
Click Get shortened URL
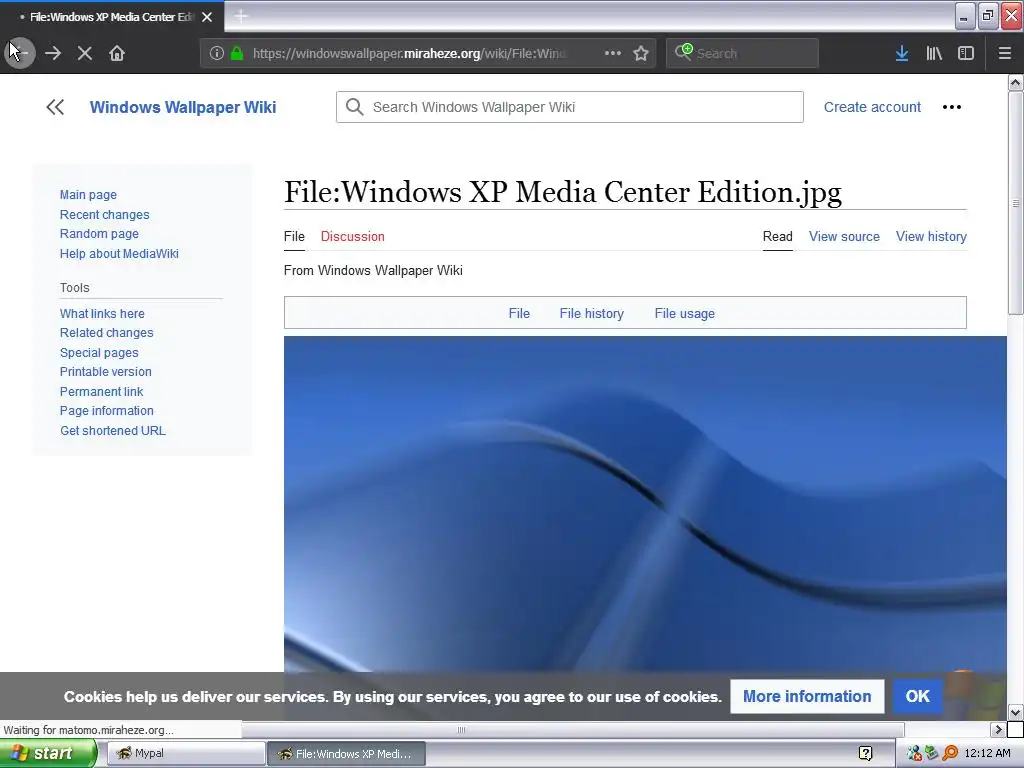tap(112, 430)
